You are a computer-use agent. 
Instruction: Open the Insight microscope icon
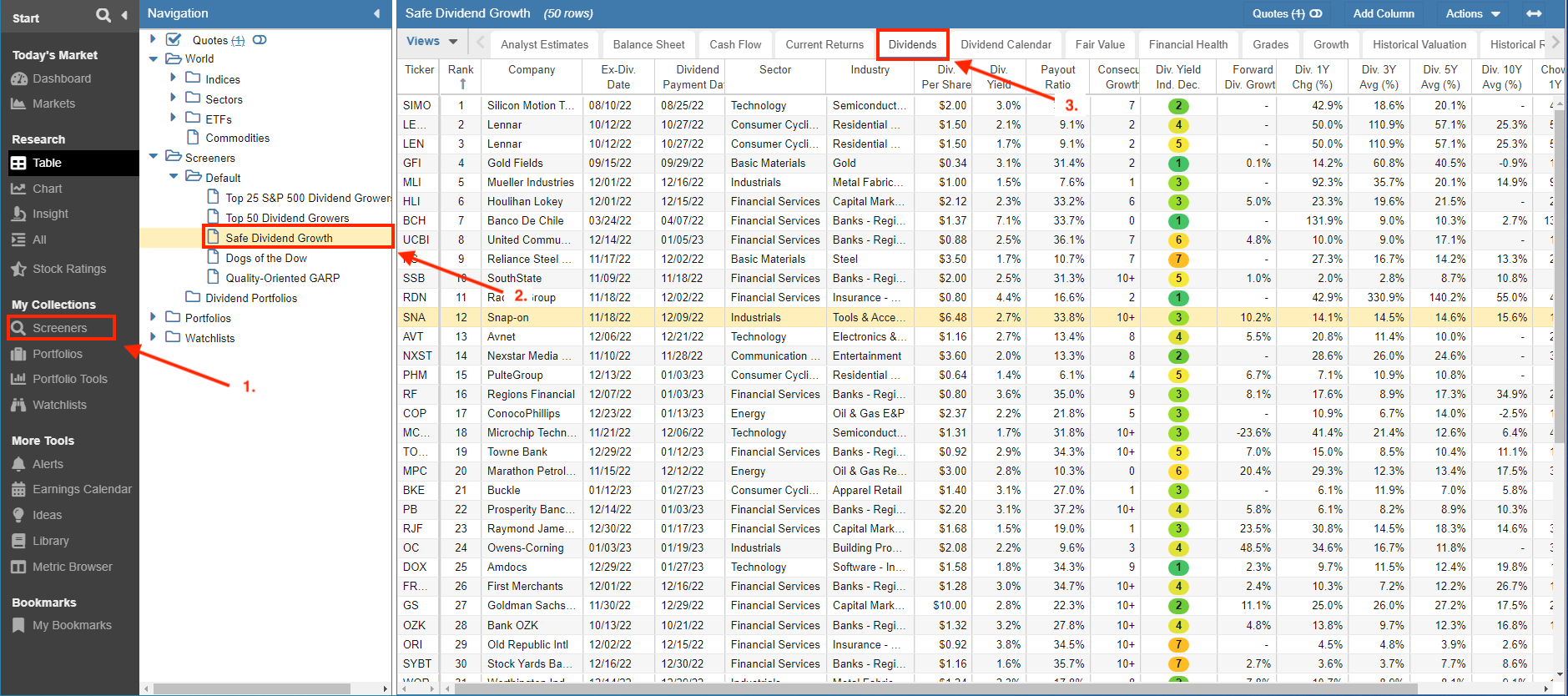tap(18, 214)
